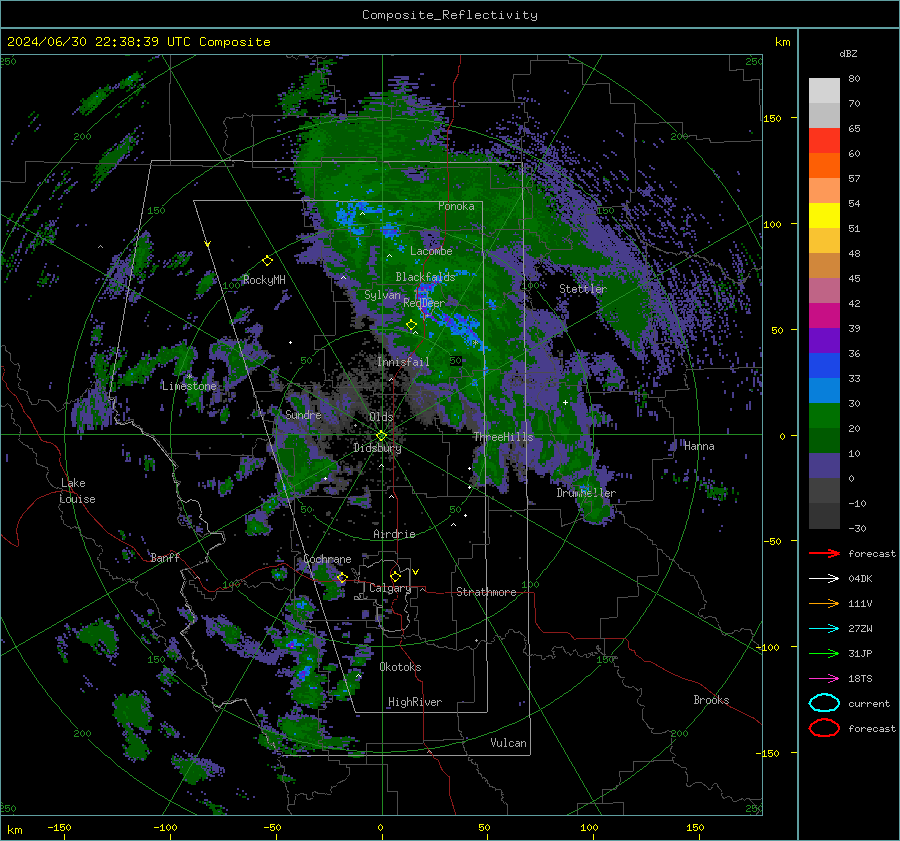The height and width of the screenshot is (841, 900).
Task: Select the cyan current ellipse legend icon
Action: point(824,703)
